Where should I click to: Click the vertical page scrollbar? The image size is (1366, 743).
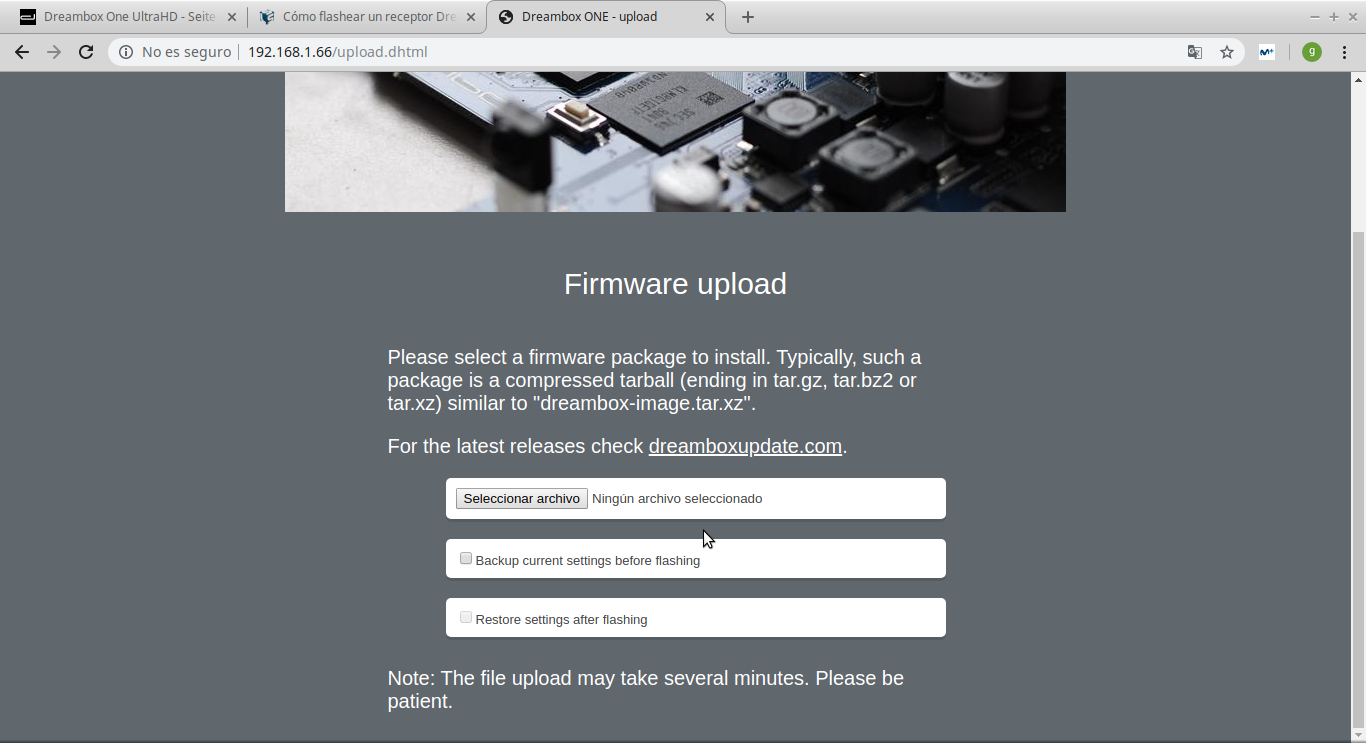click(1357, 480)
